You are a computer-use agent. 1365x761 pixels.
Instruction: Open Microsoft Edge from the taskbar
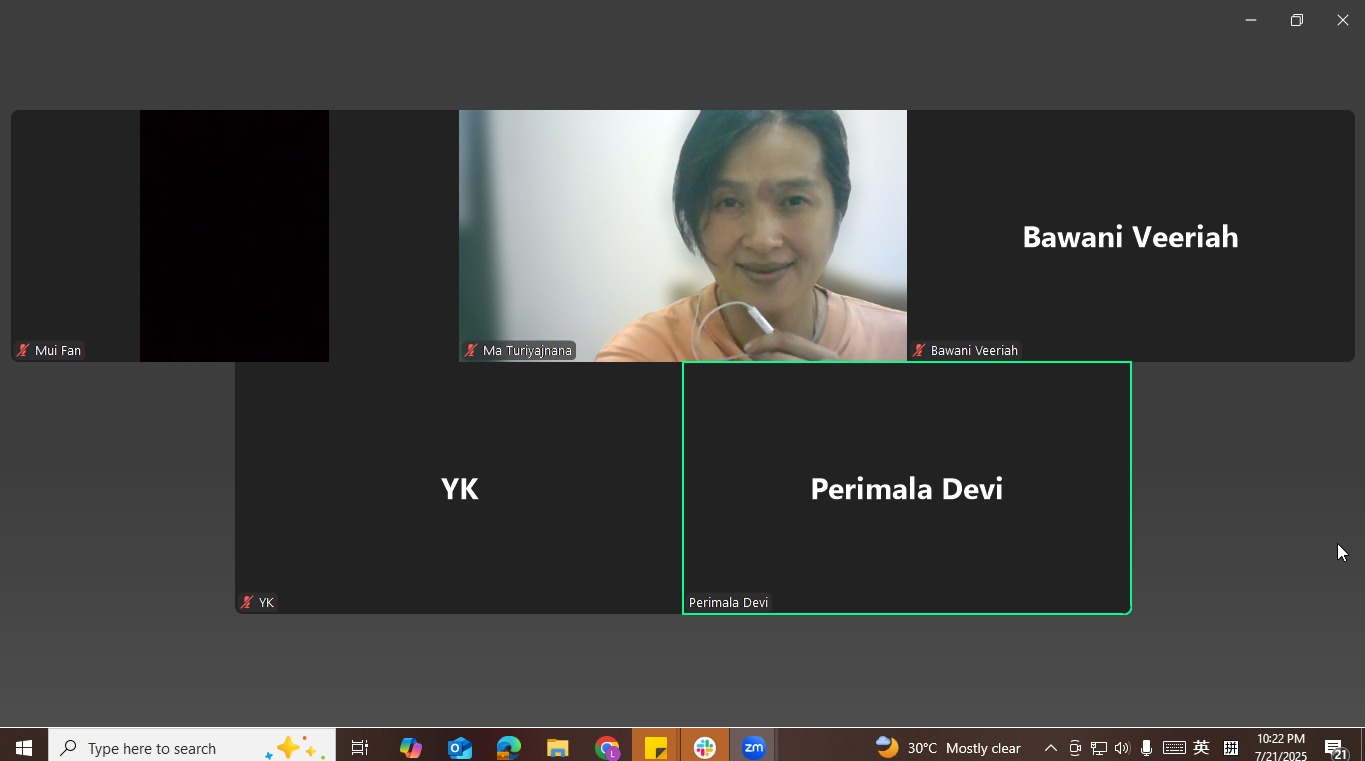pyautogui.click(x=508, y=747)
